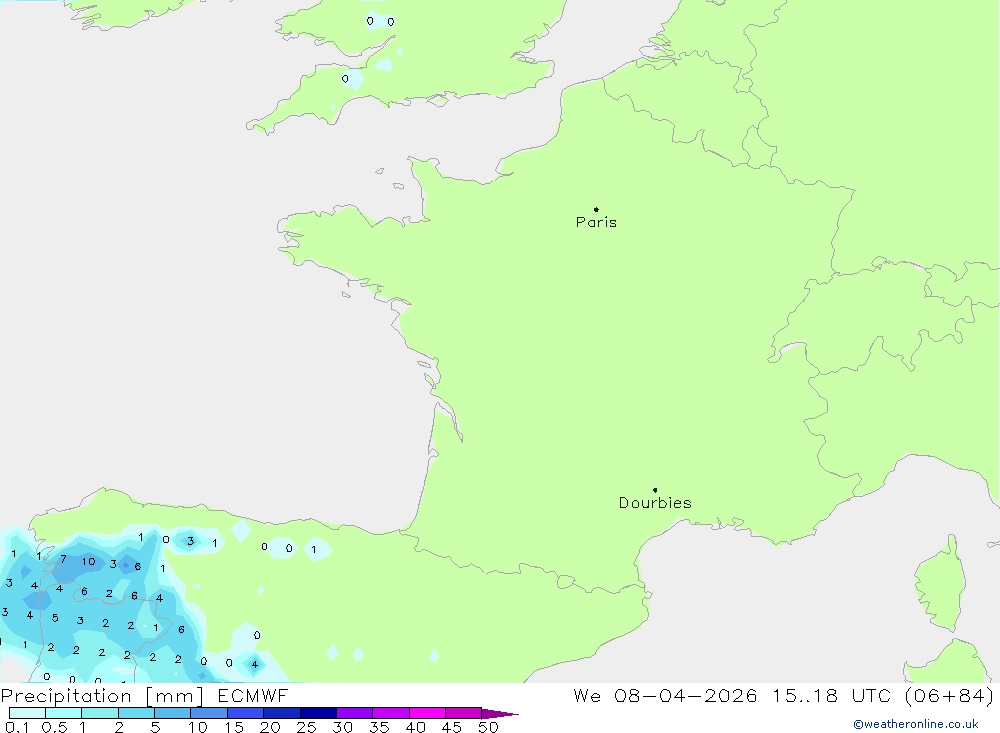
Task: Click the 'We 08-04-2026' date text
Action: pyautogui.click(x=665, y=695)
